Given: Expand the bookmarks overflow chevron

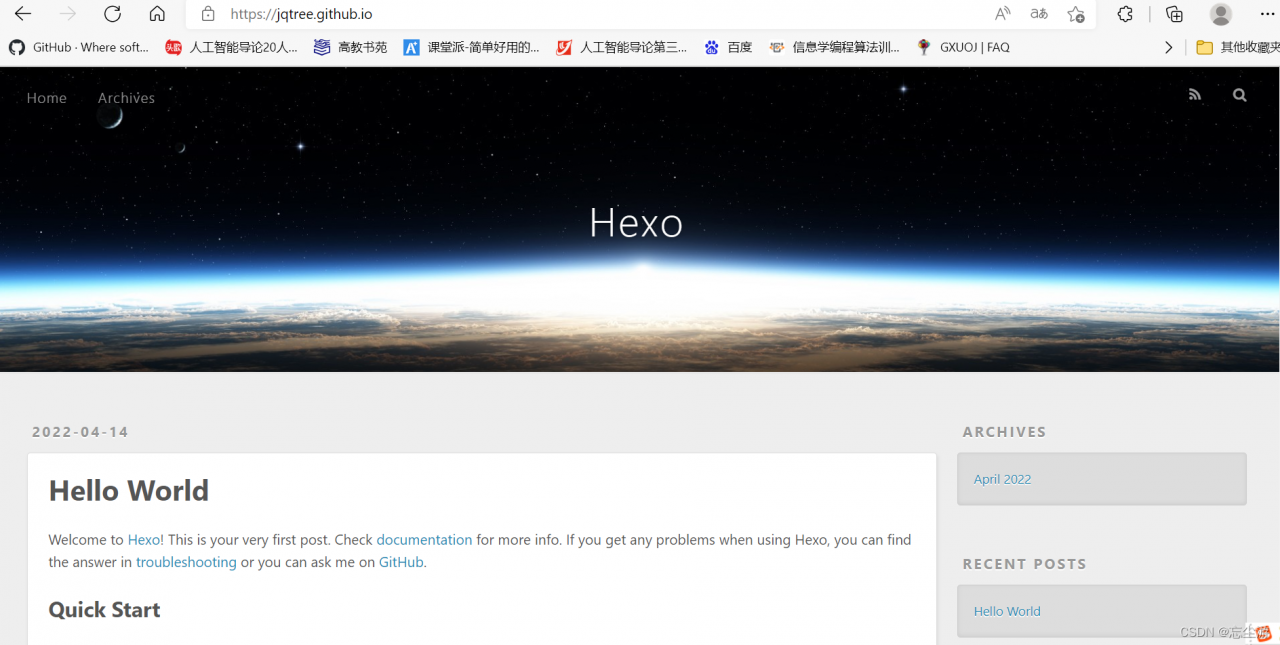Looking at the screenshot, I should 1168,47.
